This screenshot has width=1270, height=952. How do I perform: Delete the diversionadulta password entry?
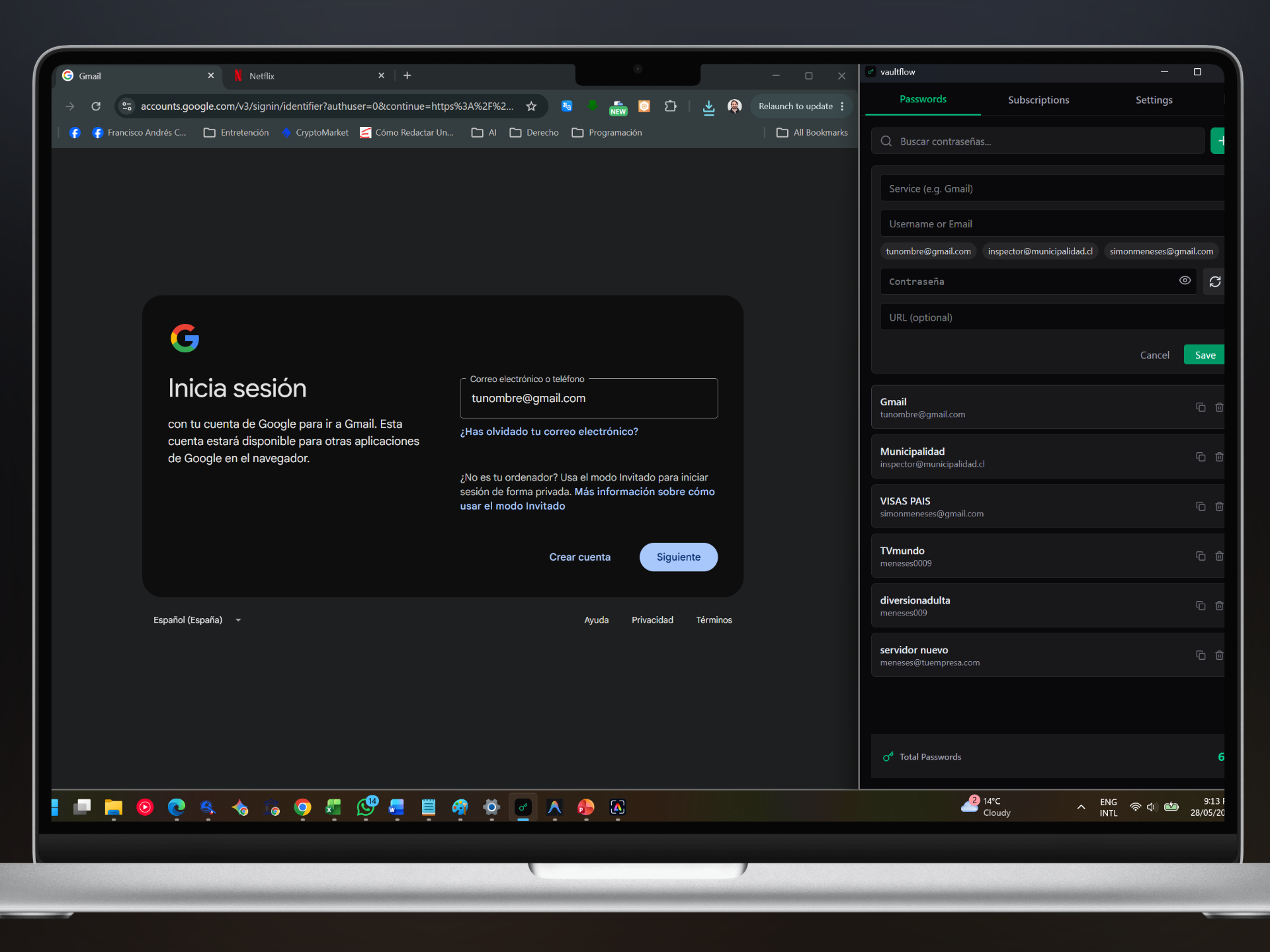coord(1219,606)
